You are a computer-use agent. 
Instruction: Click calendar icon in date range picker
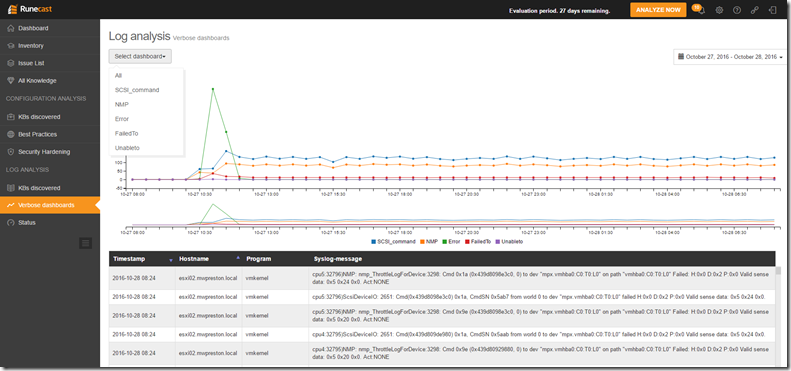tap(681, 57)
